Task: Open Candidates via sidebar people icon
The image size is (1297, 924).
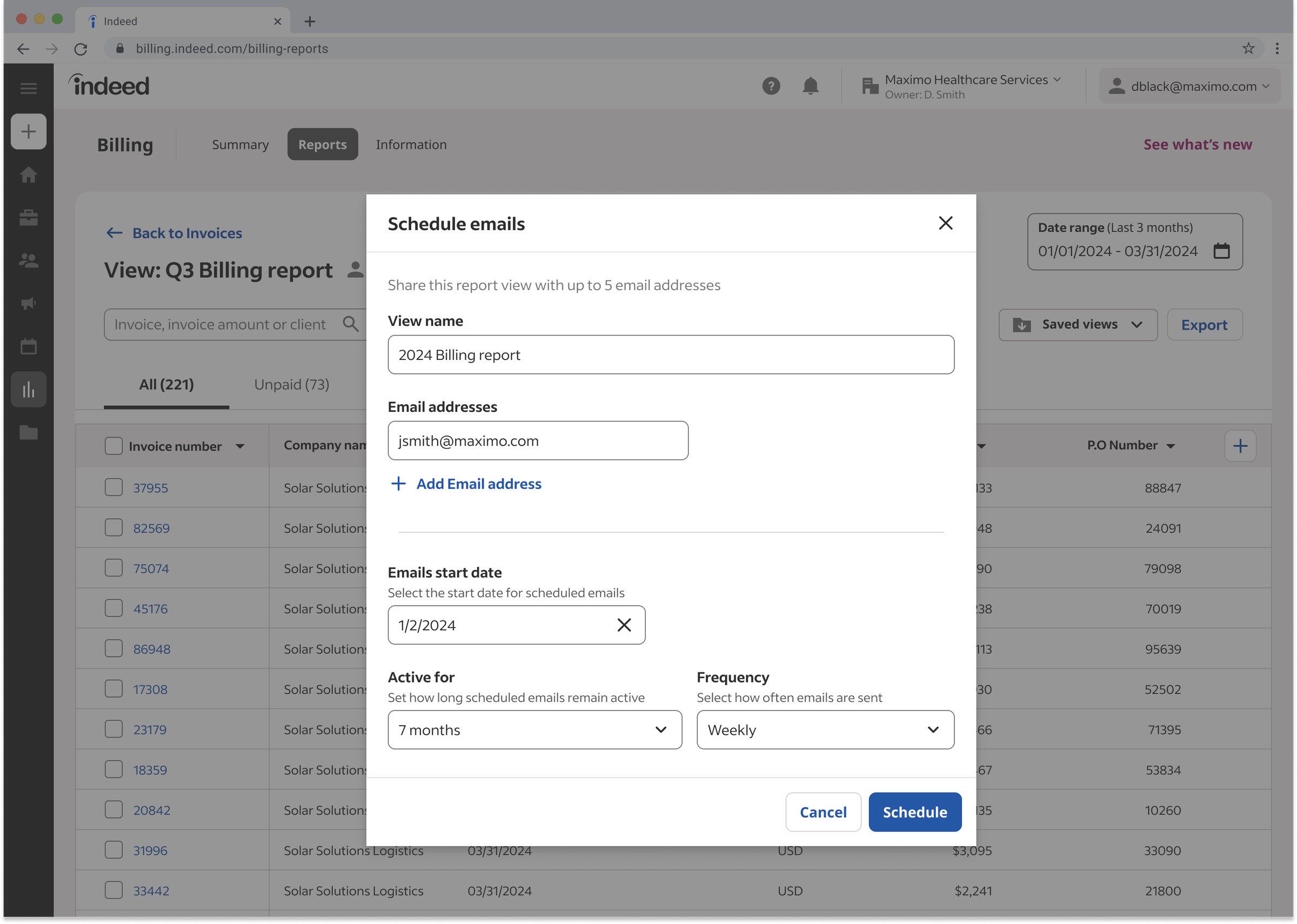Action: [x=29, y=260]
